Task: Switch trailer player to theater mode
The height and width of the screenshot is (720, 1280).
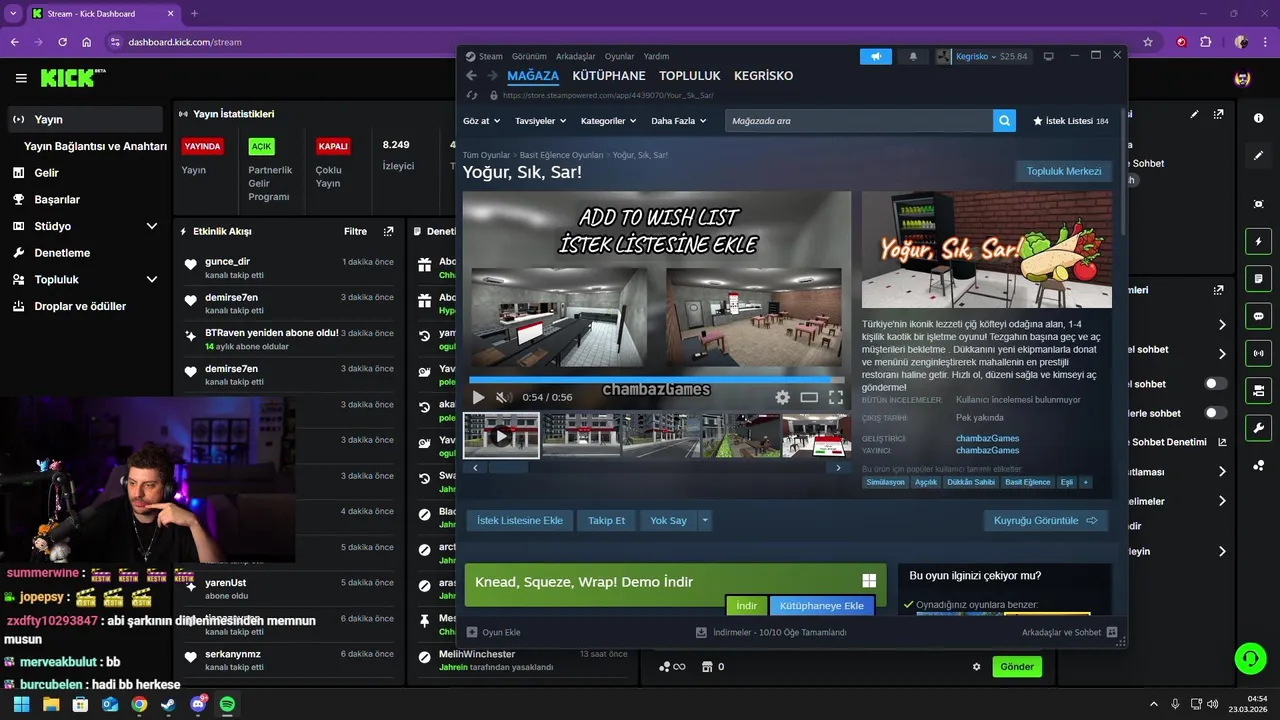Action: coord(809,397)
